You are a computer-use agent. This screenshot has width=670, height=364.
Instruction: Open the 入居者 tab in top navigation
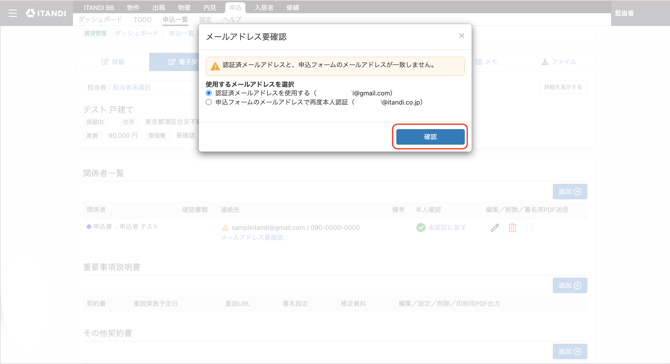pos(264,8)
